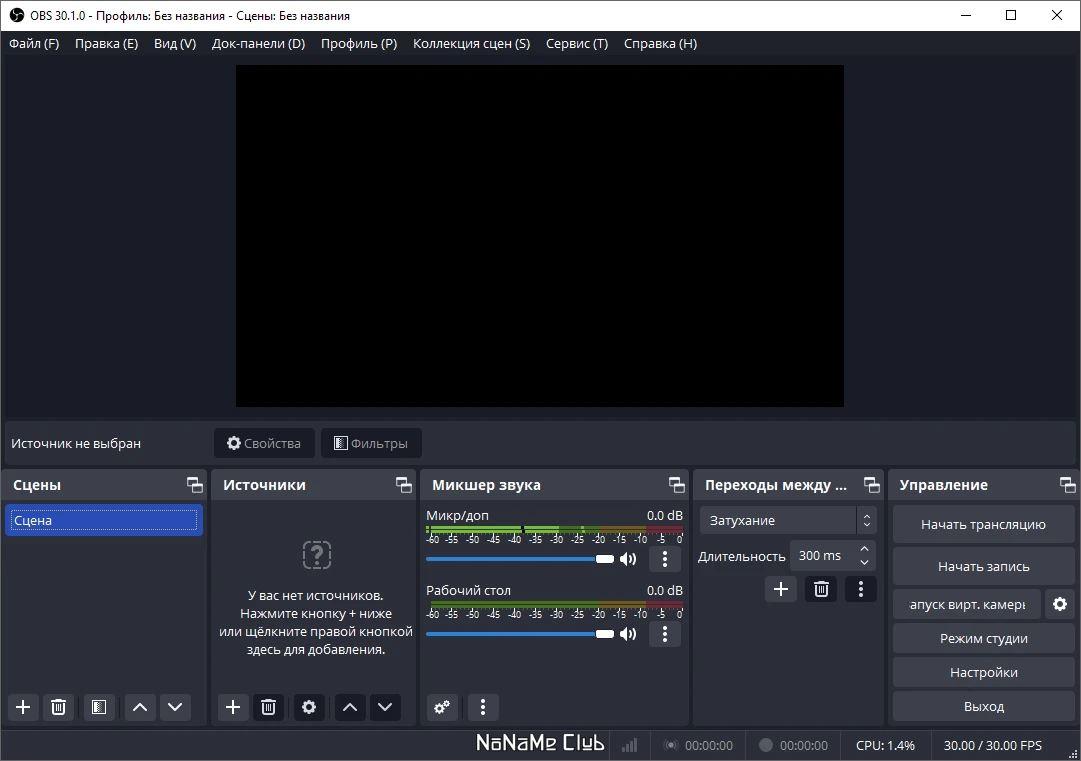The width and height of the screenshot is (1081, 761).
Task: Add a new scene with plus icon
Action: point(23,707)
